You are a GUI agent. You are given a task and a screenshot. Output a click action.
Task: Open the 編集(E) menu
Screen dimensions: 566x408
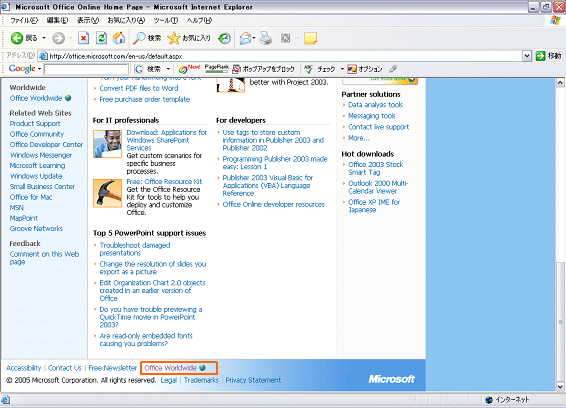(57, 20)
